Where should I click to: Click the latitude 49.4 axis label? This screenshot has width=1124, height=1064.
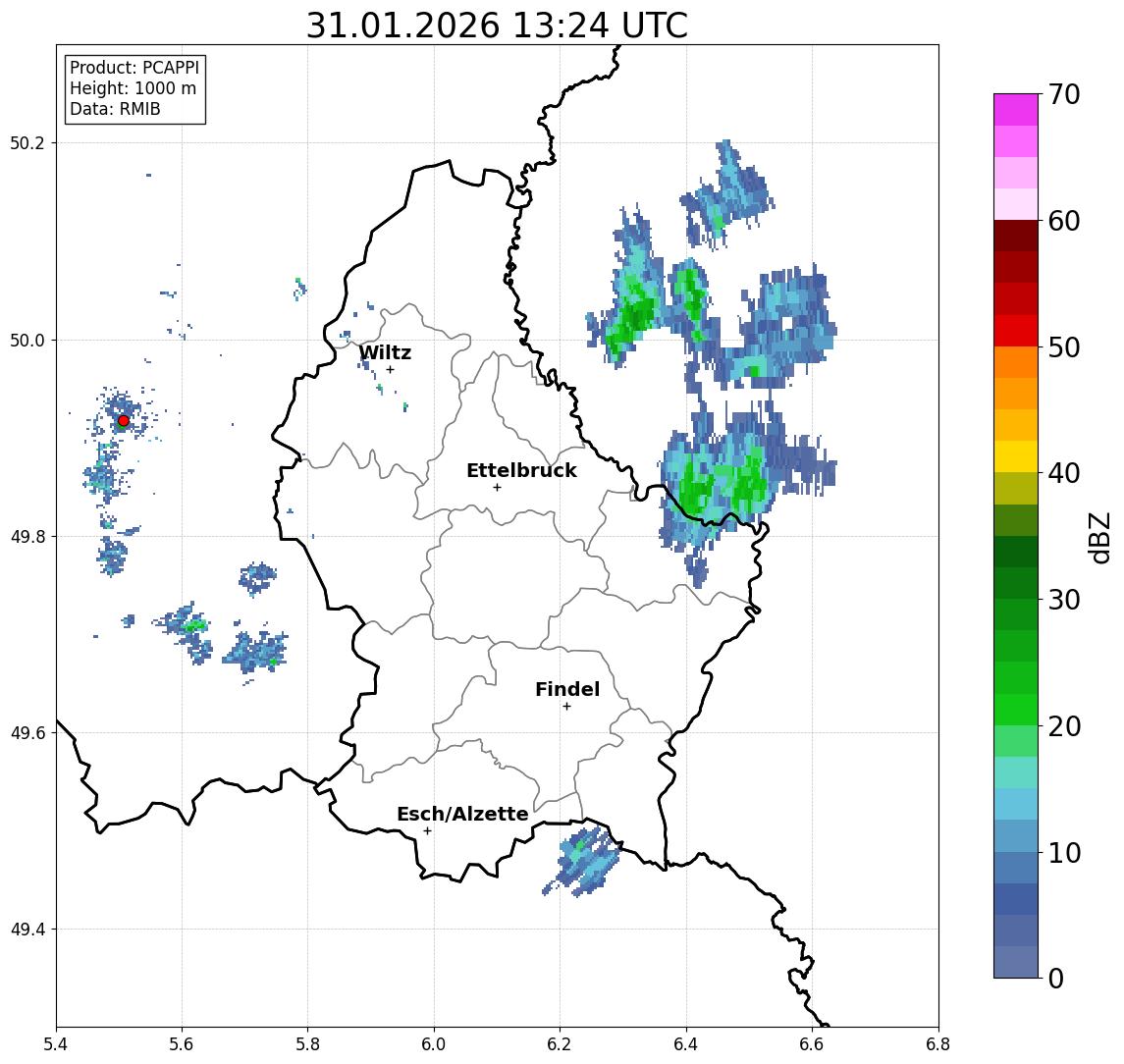pyautogui.click(x=27, y=930)
